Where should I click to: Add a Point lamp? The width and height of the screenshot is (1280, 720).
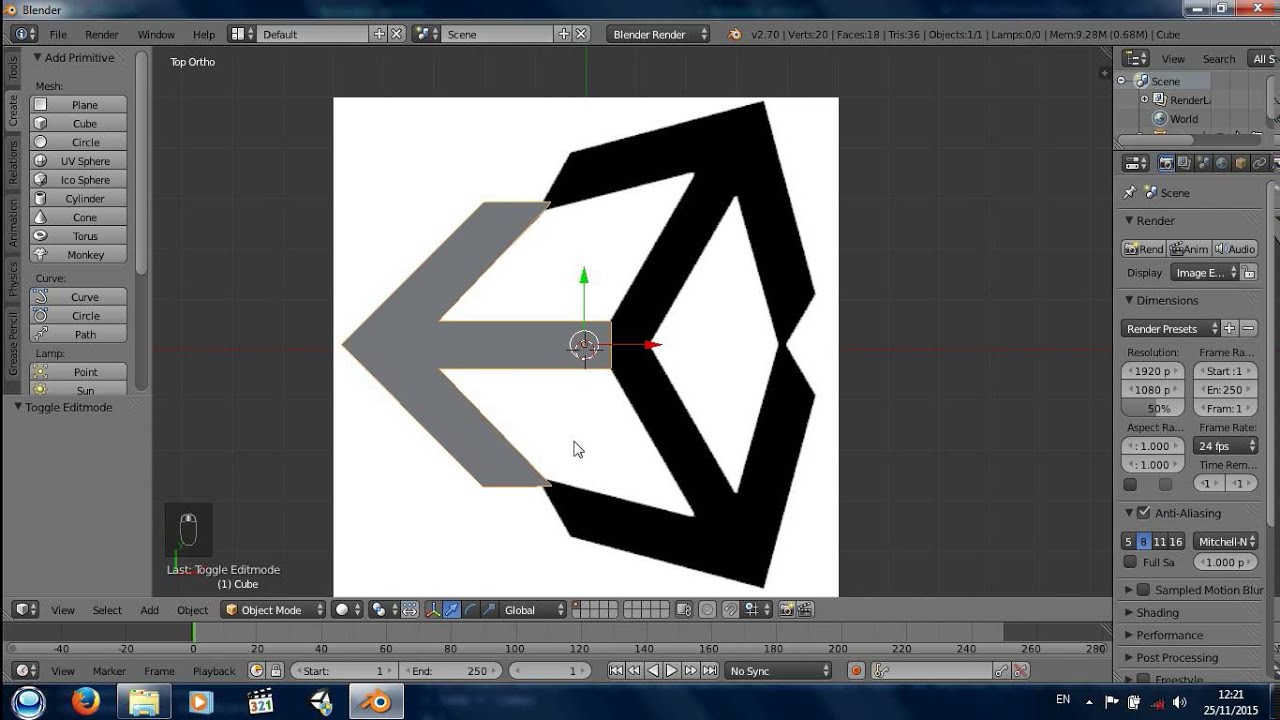(78, 372)
